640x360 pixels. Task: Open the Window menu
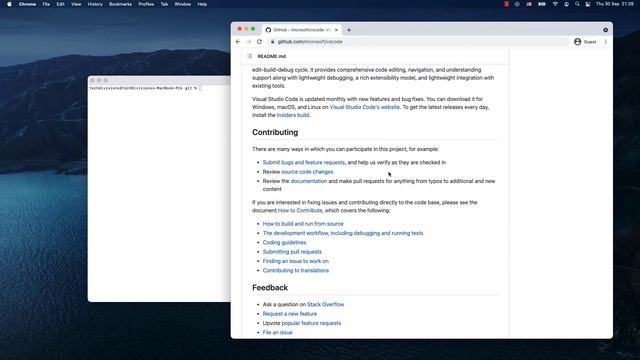coord(182,4)
